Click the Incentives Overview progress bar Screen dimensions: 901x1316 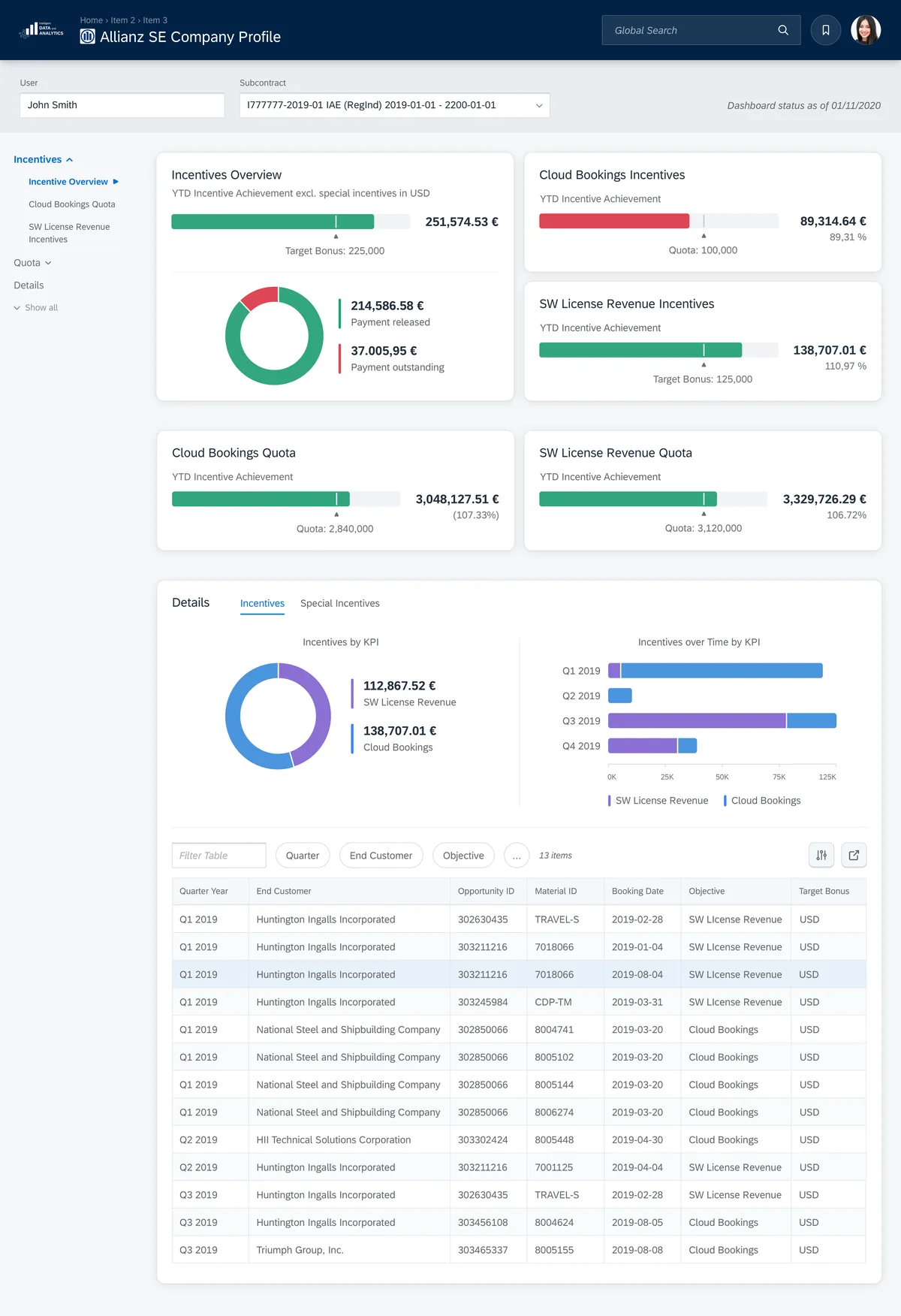[x=291, y=222]
